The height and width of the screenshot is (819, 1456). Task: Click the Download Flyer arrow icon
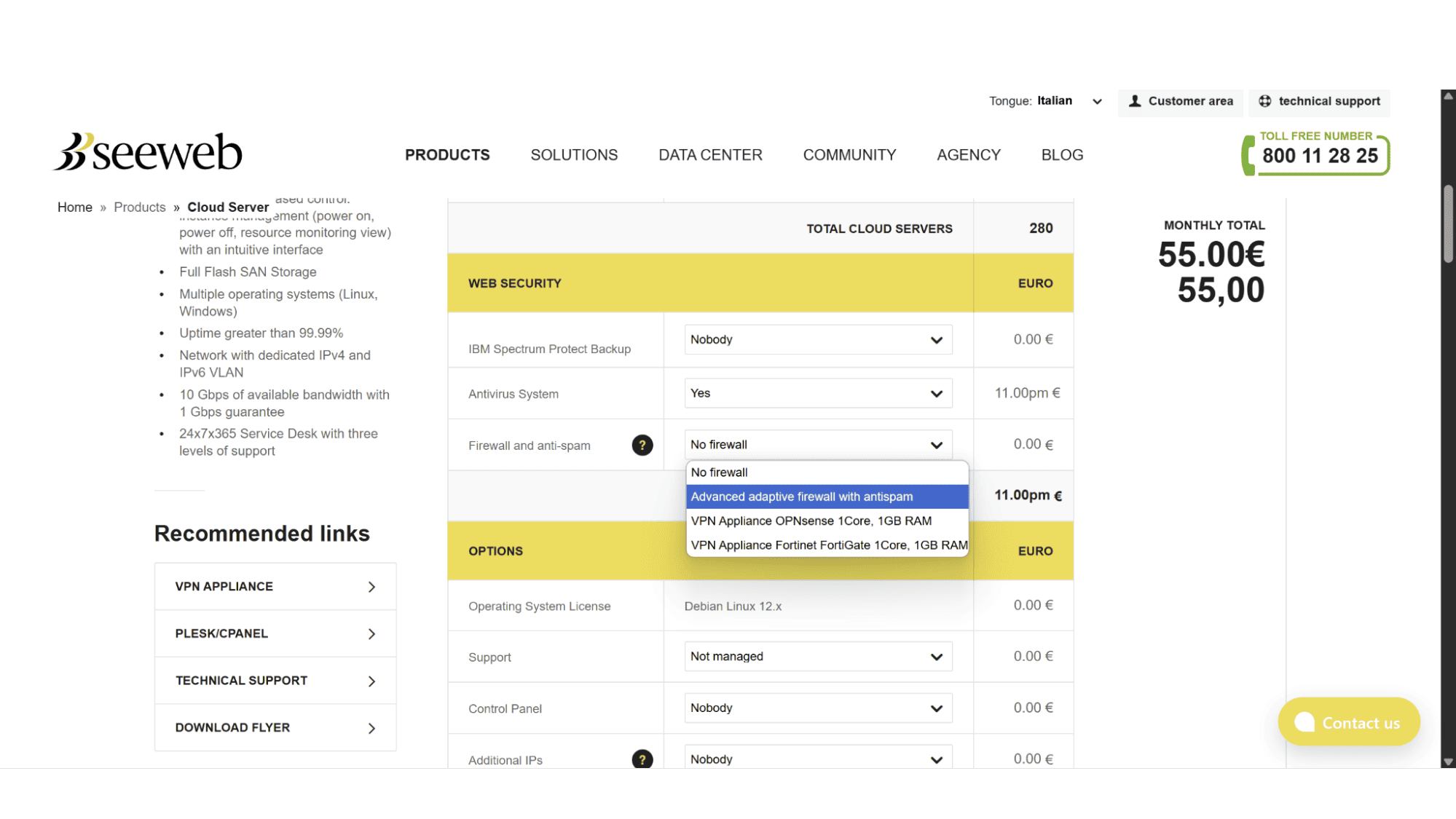[371, 728]
